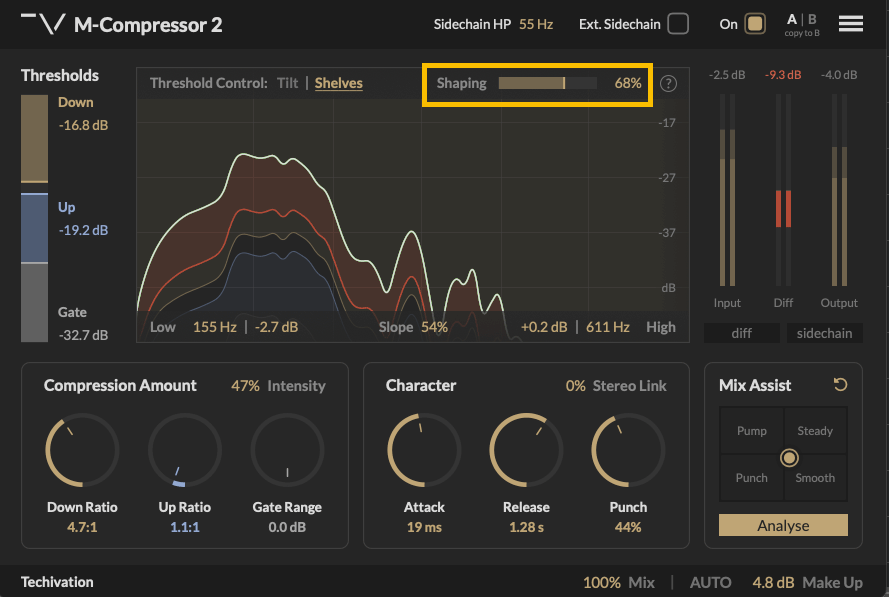Switch Threshold Control to Shelves

tap(338, 83)
